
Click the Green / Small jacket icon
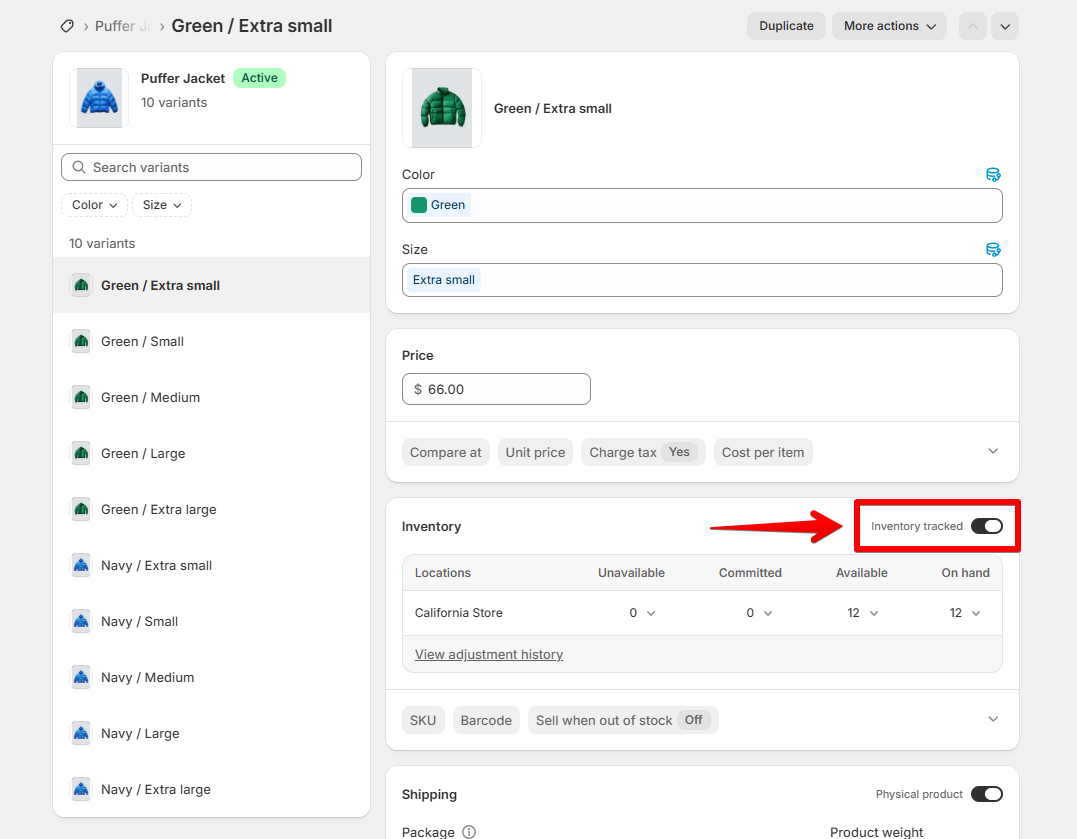81,342
